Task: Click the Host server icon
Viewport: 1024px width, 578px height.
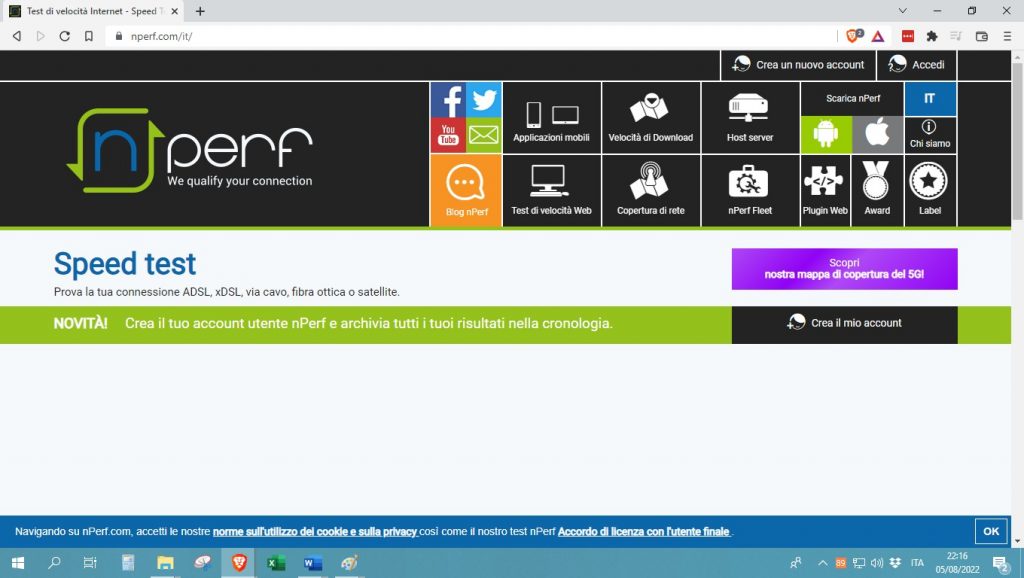Action: pyautogui.click(x=750, y=117)
